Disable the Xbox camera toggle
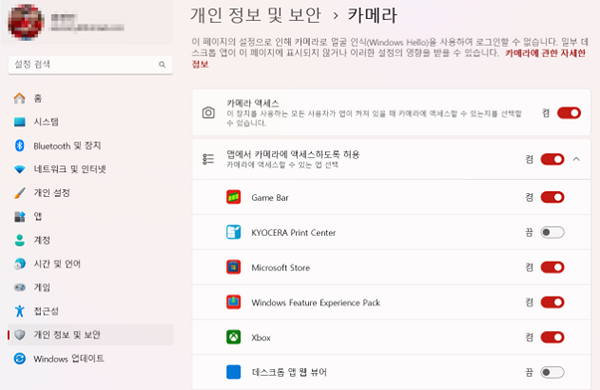This screenshot has height=390, width=600. [552, 337]
